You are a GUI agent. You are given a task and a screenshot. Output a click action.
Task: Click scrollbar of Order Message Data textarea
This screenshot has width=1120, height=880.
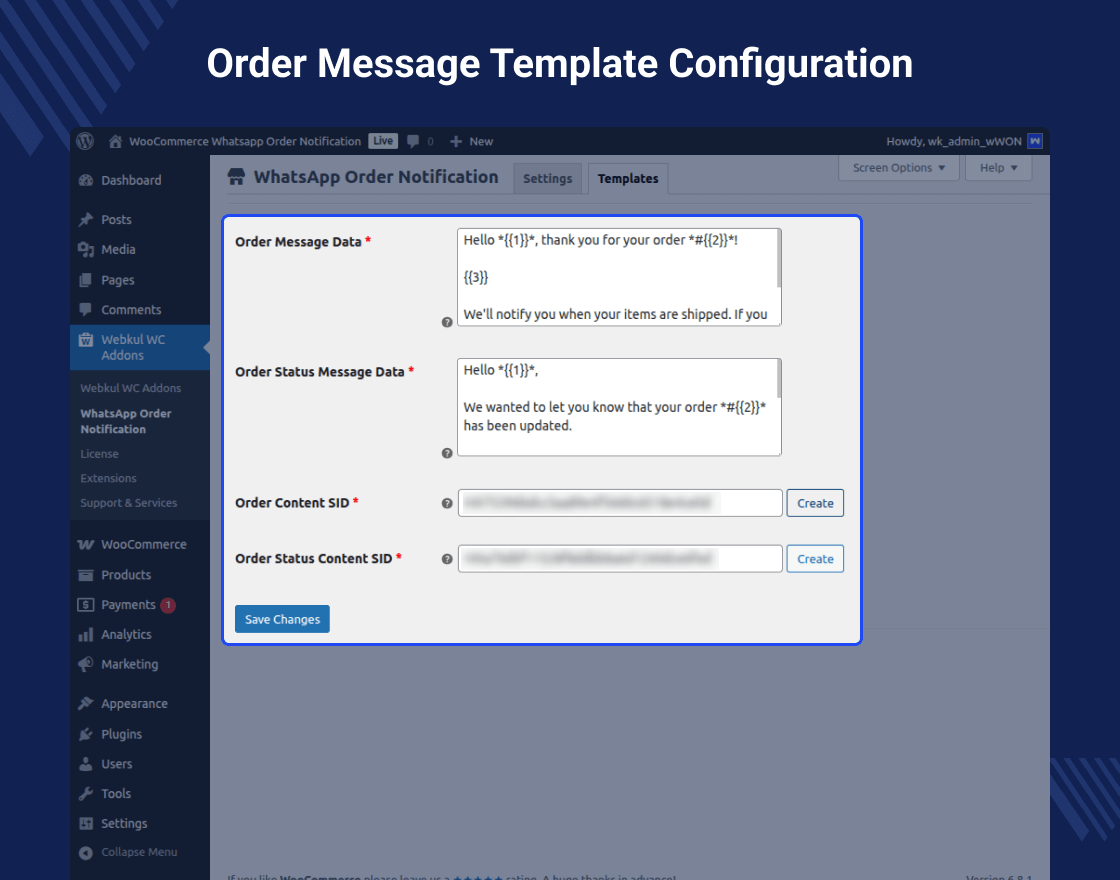pos(779,259)
